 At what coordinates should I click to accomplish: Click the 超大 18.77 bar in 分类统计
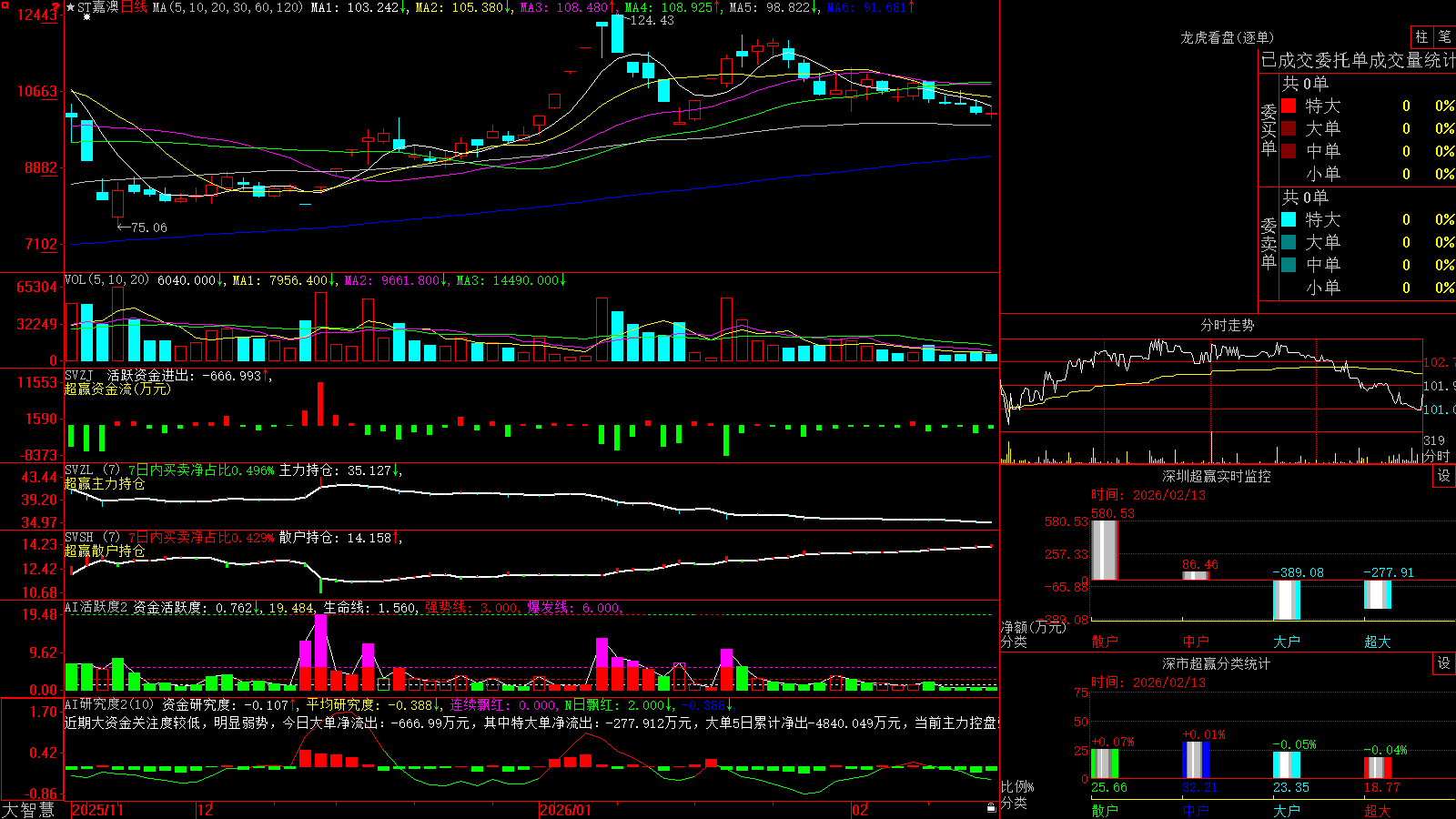1378,767
